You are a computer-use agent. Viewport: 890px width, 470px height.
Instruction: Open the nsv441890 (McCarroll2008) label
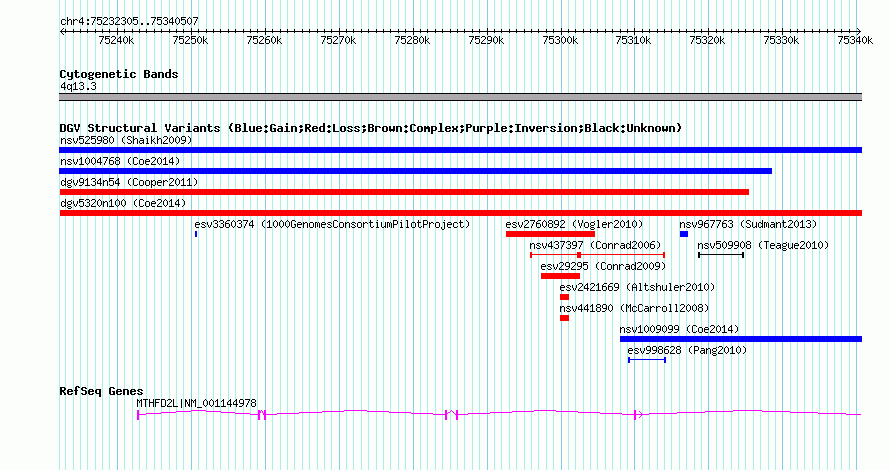(x=634, y=308)
